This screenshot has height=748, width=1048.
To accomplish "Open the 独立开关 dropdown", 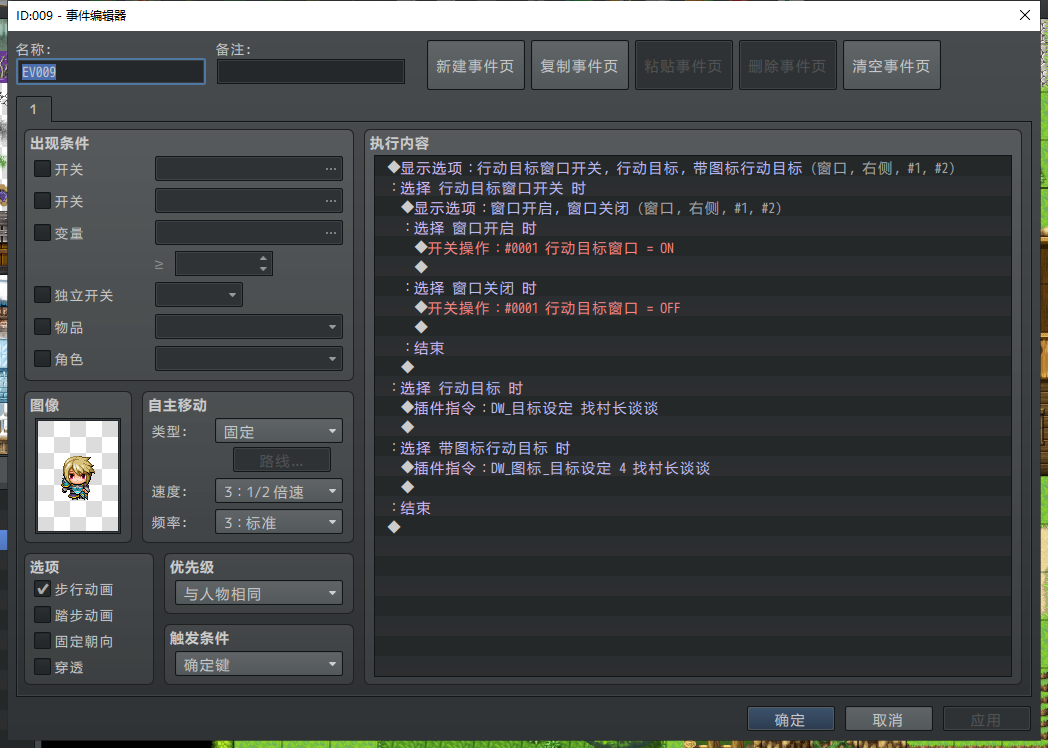I will (x=199, y=295).
